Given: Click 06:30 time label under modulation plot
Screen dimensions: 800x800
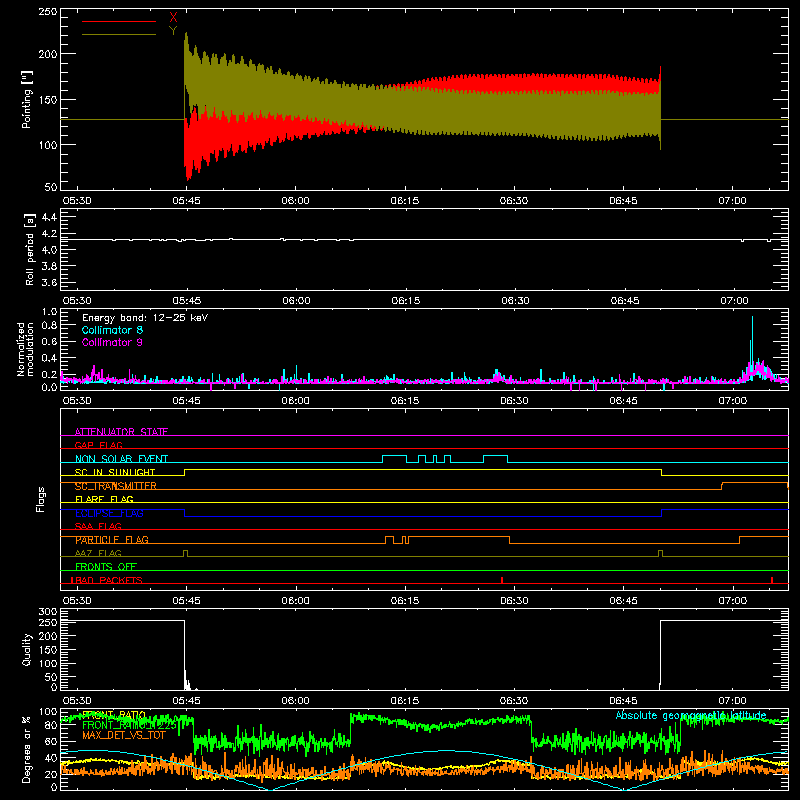Looking at the screenshot, I should 514,401.
